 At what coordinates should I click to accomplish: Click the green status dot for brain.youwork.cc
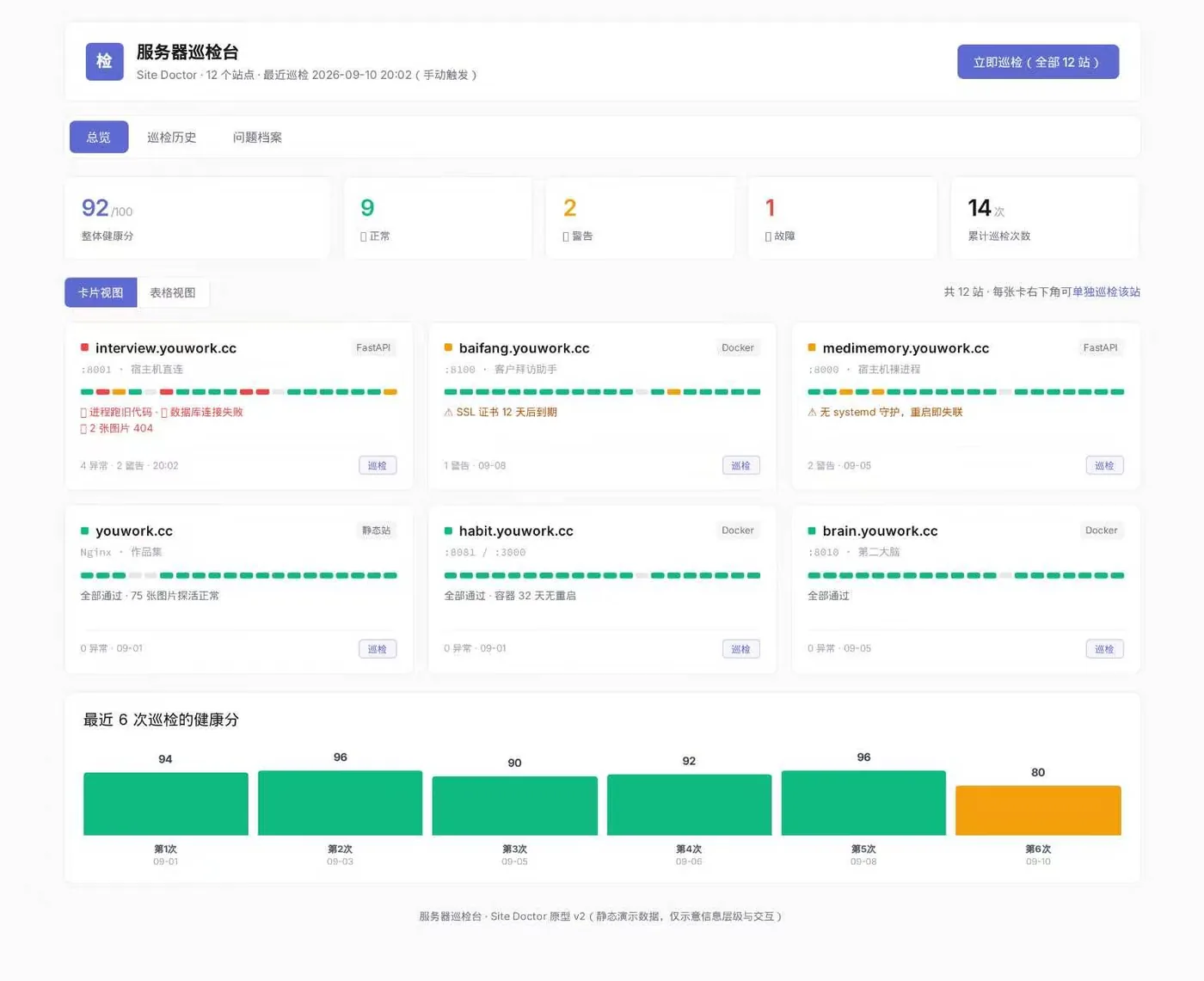coord(812,530)
